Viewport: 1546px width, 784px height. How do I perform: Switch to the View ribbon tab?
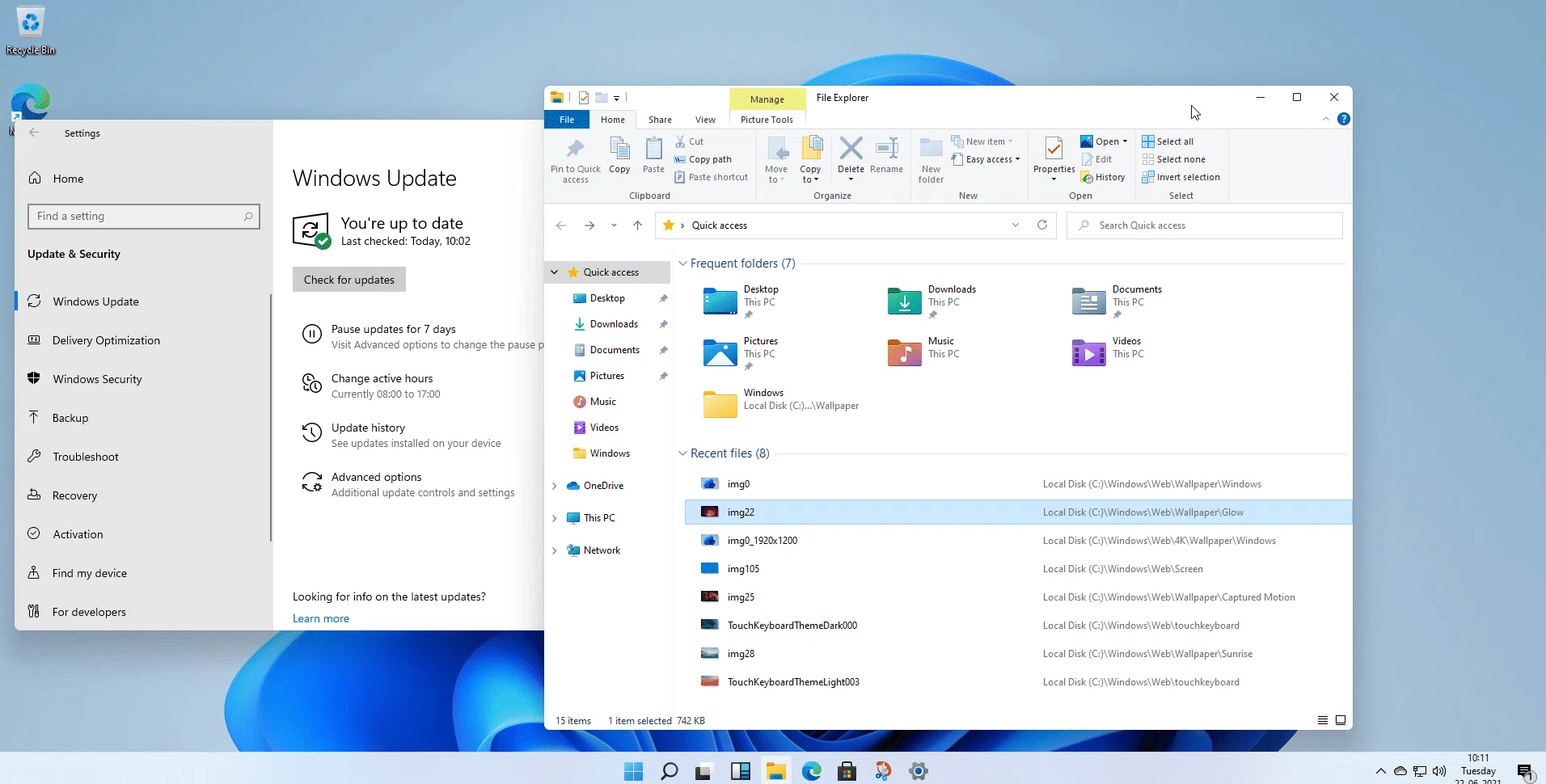pos(705,120)
